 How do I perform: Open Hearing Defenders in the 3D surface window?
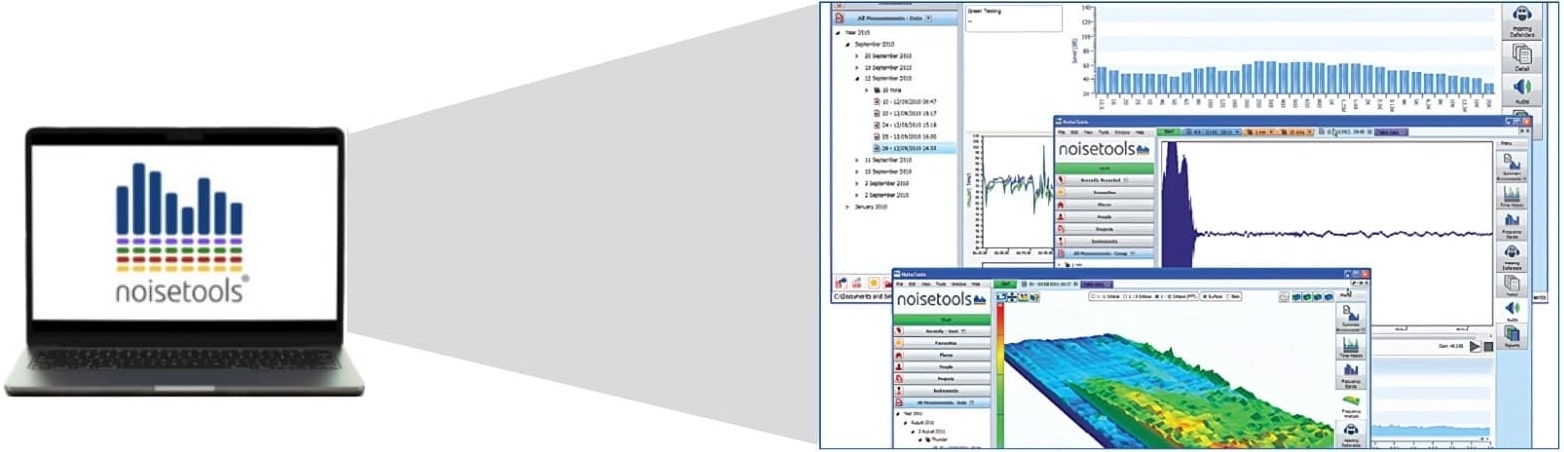(1351, 434)
